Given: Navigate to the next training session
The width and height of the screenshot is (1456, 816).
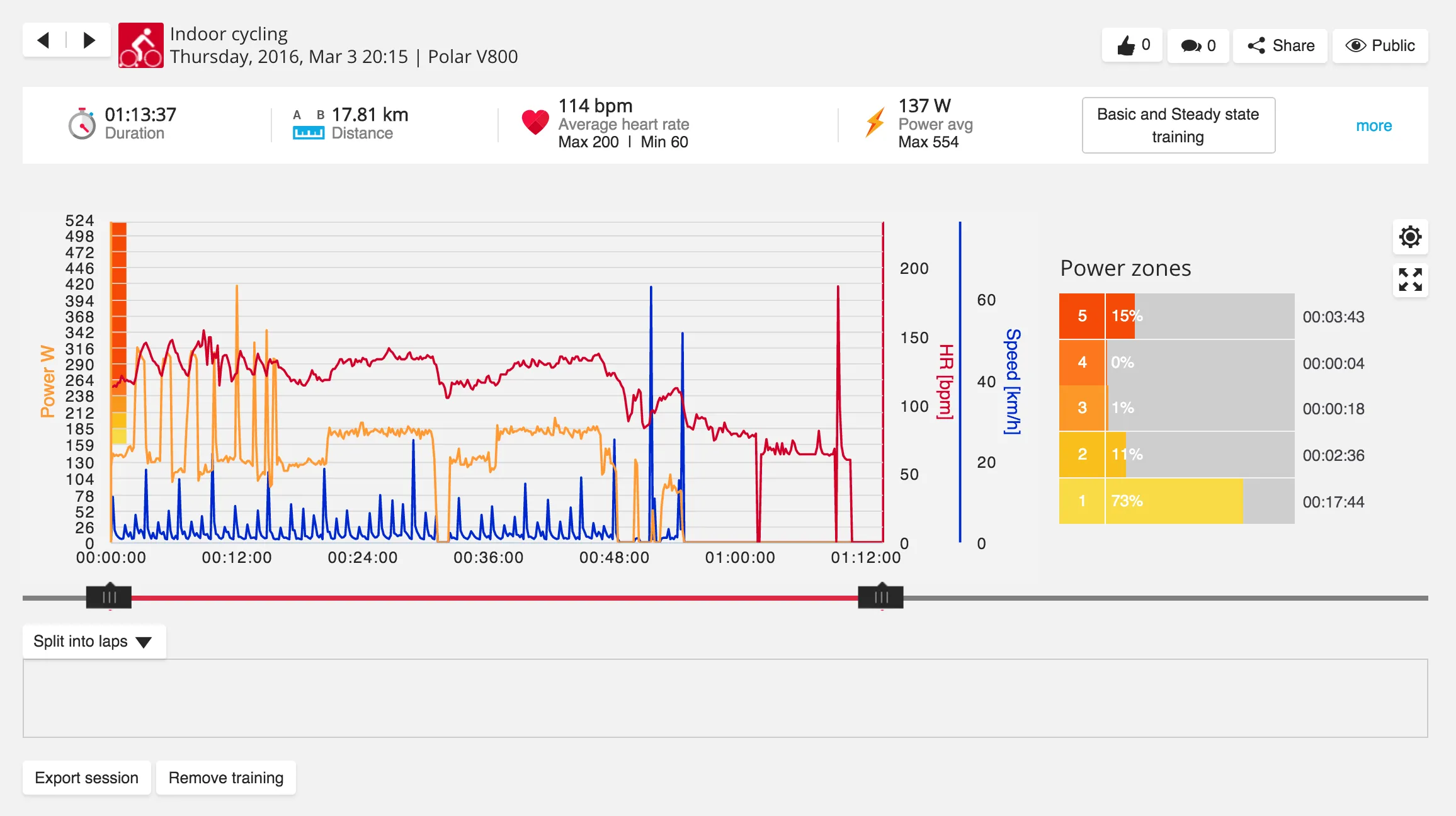Looking at the screenshot, I should [x=88, y=39].
